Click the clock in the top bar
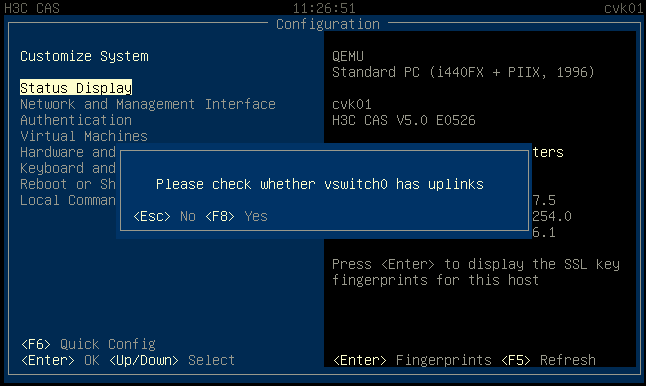 324,8
